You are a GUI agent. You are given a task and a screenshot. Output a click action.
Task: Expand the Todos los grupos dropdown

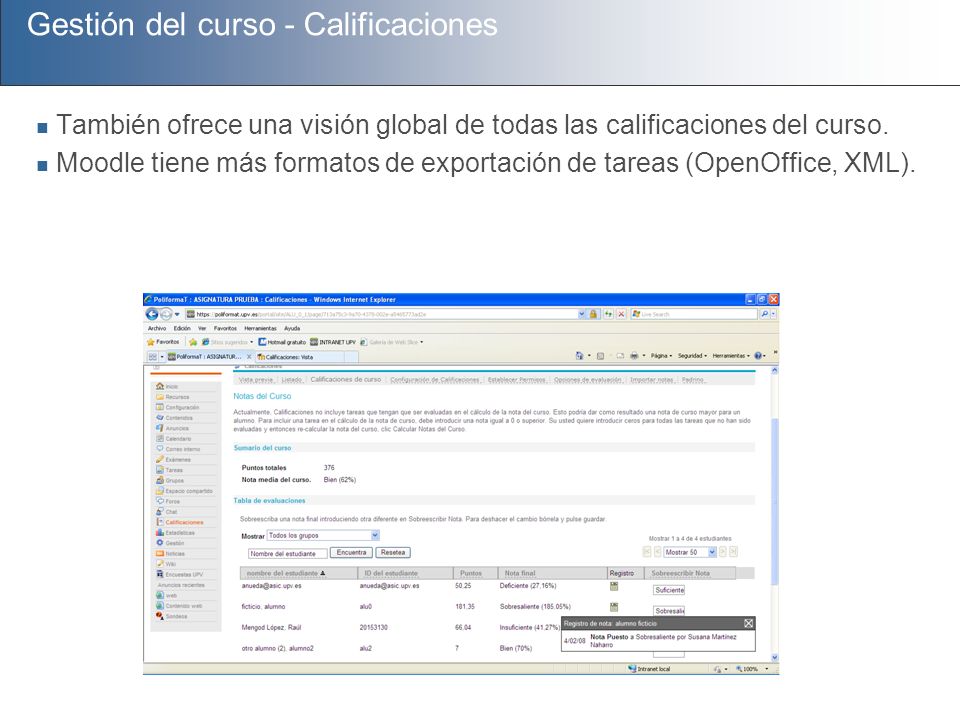pyautogui.click(x=375, y=536)
